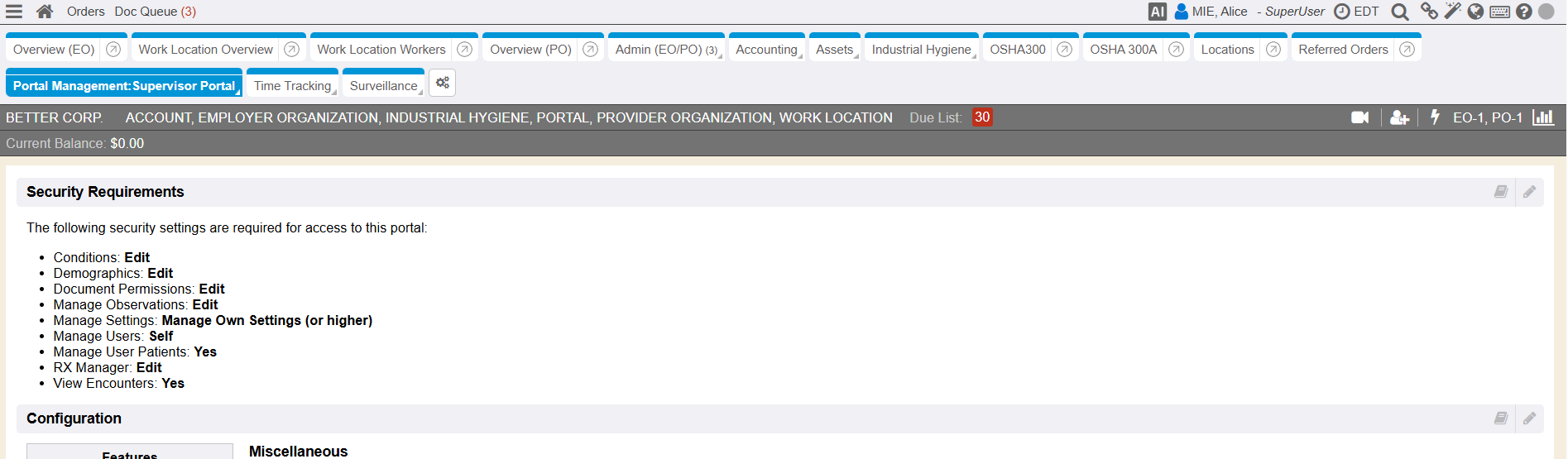The image size is (1568, 459).
Task: Switch to the Work Location Workers tab
Action: [381, 50]
